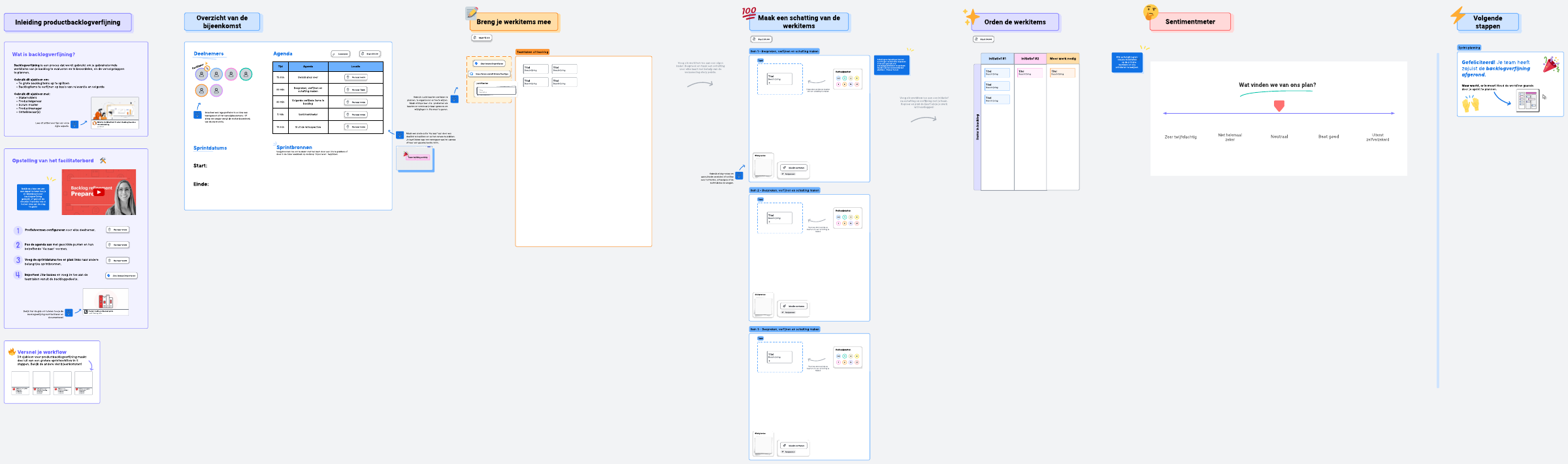1568x464 pixels.
Task: Select the Volgende stappen section header
Action: (x=1487, y=22)
